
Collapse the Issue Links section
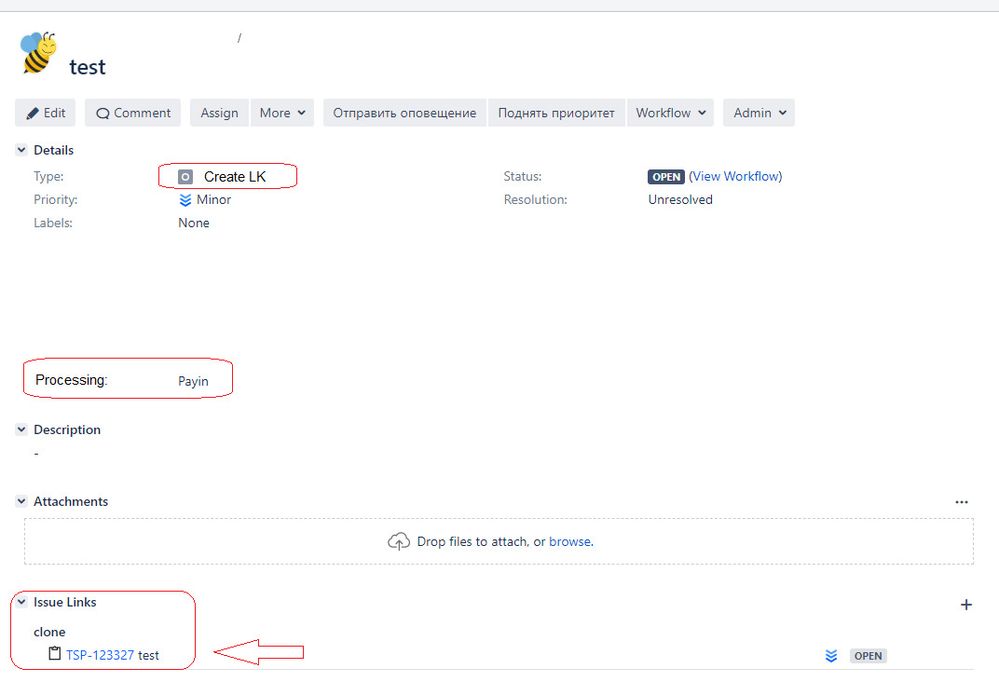point(22,602)
